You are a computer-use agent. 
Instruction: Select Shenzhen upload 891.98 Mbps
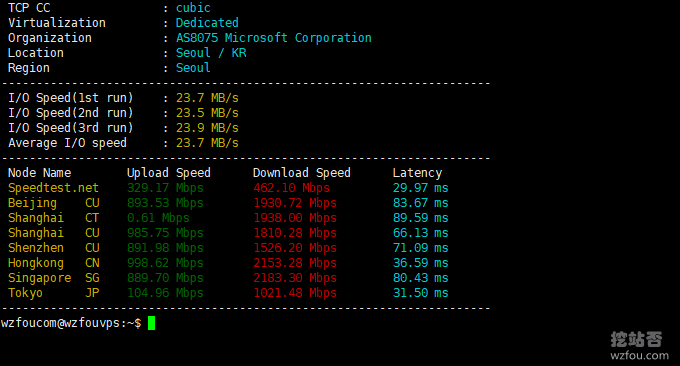click(x=165, y=248)
